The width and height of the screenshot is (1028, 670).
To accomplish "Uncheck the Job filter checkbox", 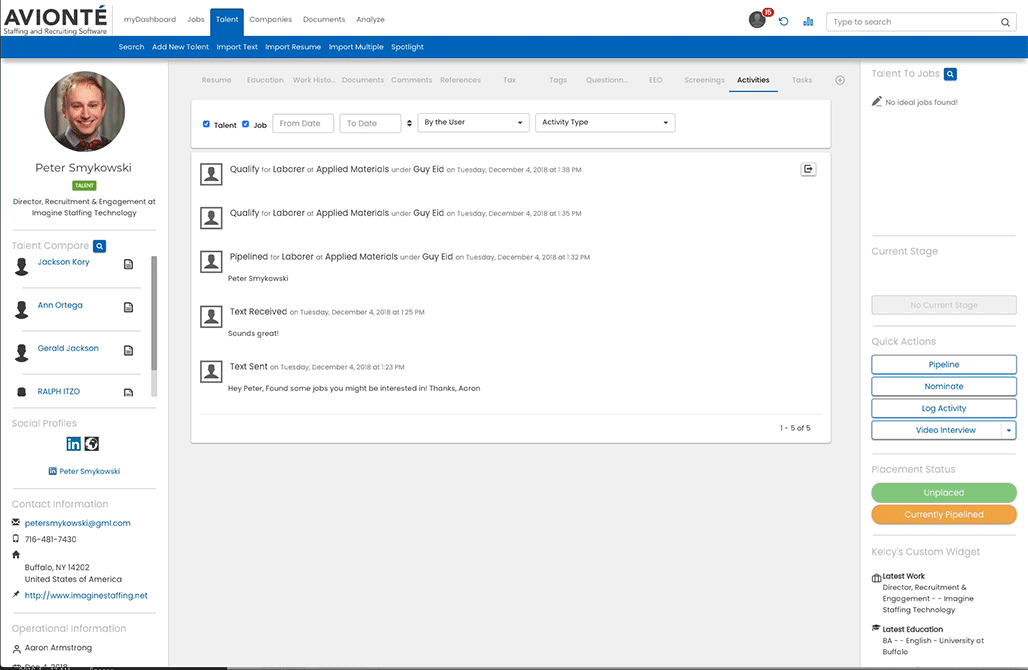I will (x=245, y=124).
